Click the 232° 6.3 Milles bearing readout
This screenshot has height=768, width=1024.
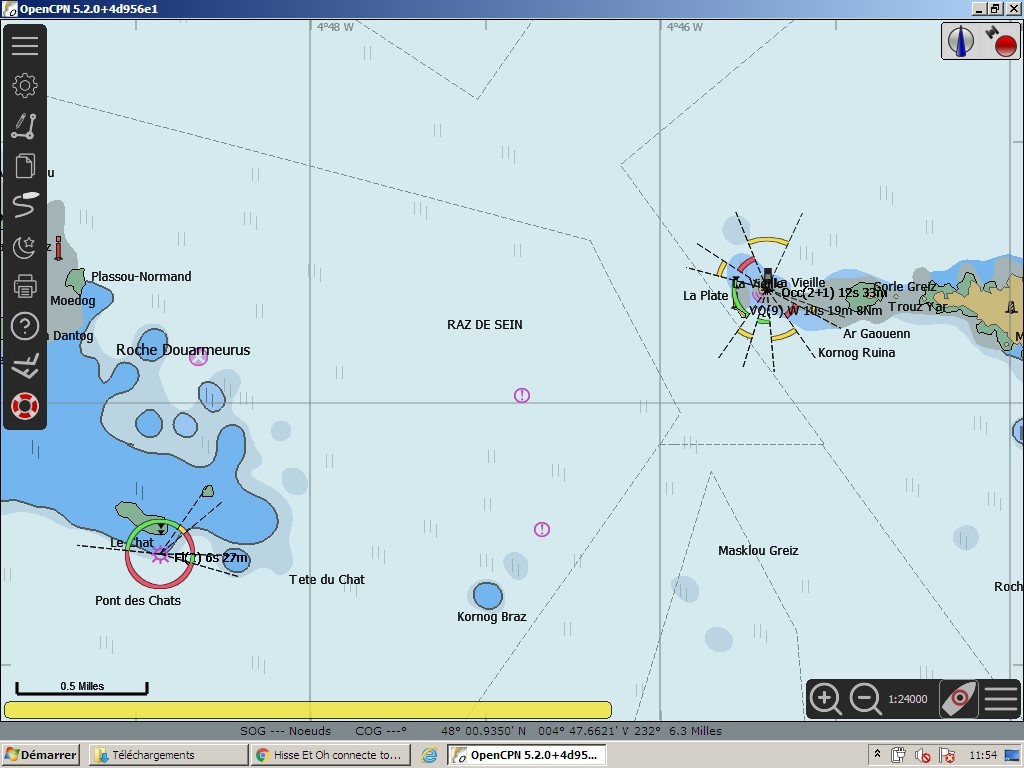pos(680,731)
